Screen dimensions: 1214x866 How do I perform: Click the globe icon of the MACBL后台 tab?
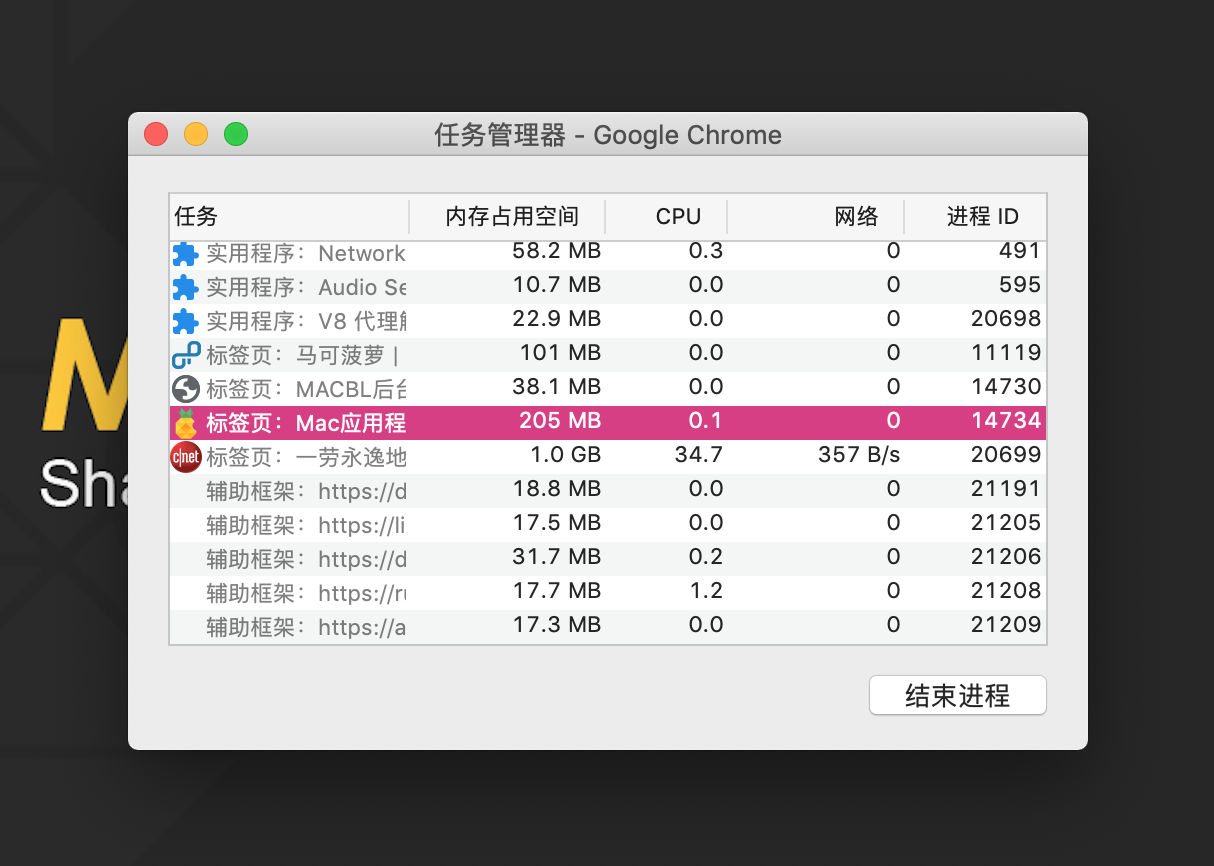pos(186,390)
